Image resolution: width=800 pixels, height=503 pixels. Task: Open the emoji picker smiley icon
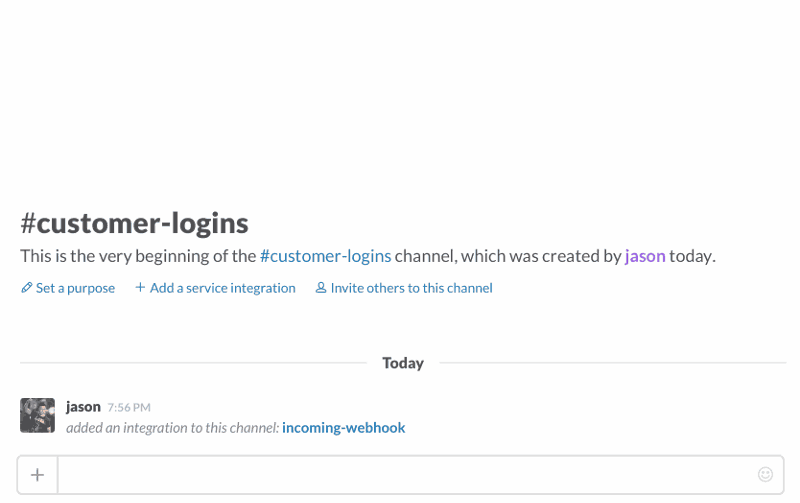click(765, 474)
